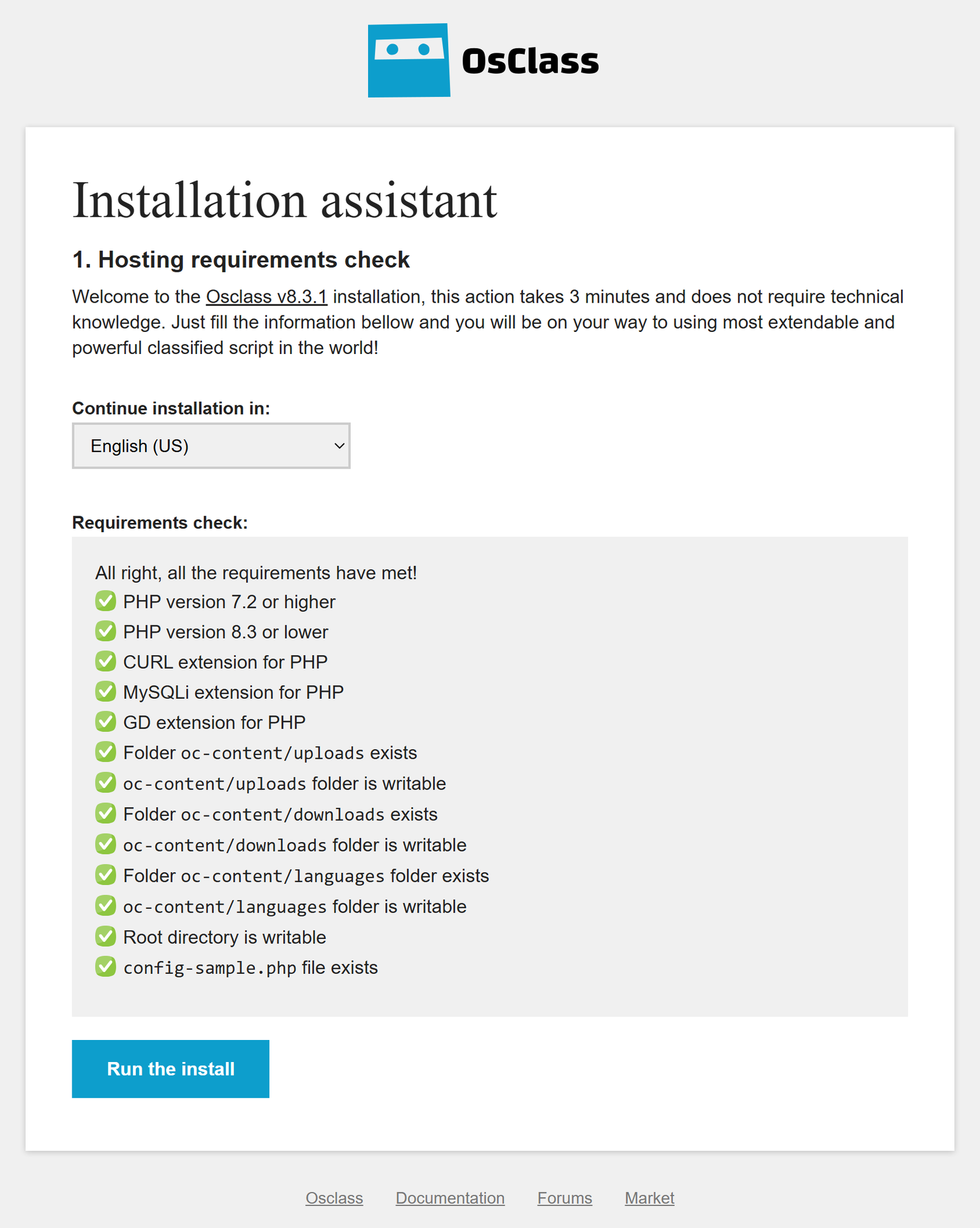The width and height of the screenshot is (980, 1228).
Task: Click checkmark beside Root directory is writable
Action: [105, 936]
